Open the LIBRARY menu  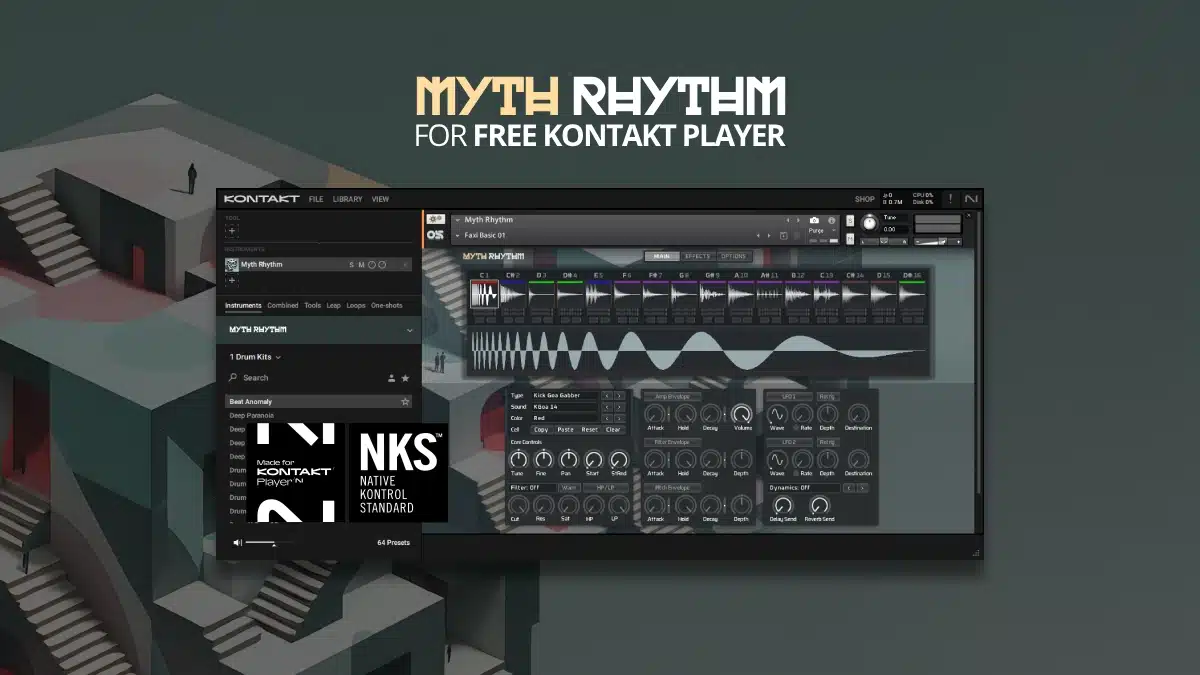point(347,199)
